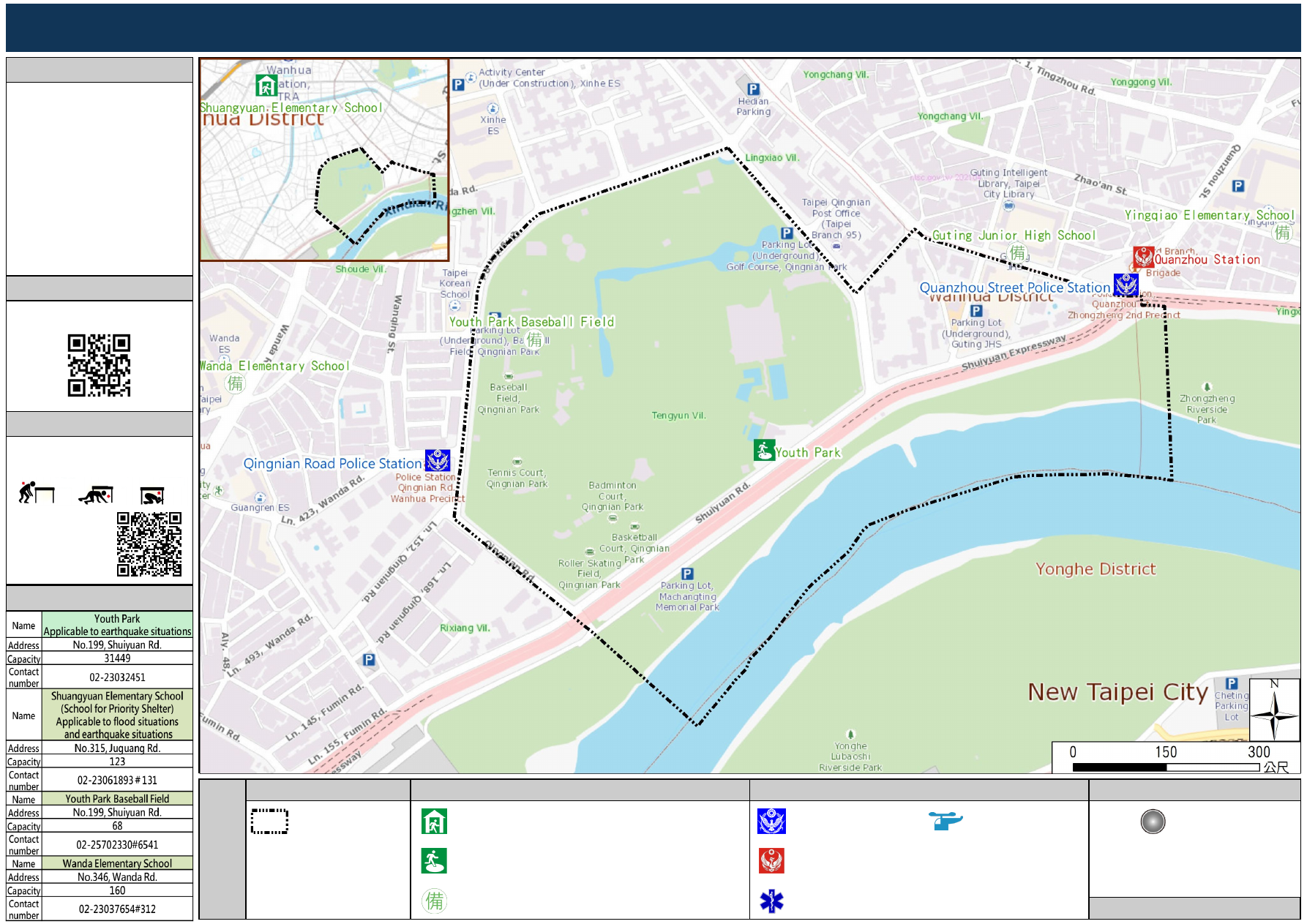This screenshot has width=1307, height=924.
Task: Click address No.315, Juguang Rd.
Action: tap(117, 748)
